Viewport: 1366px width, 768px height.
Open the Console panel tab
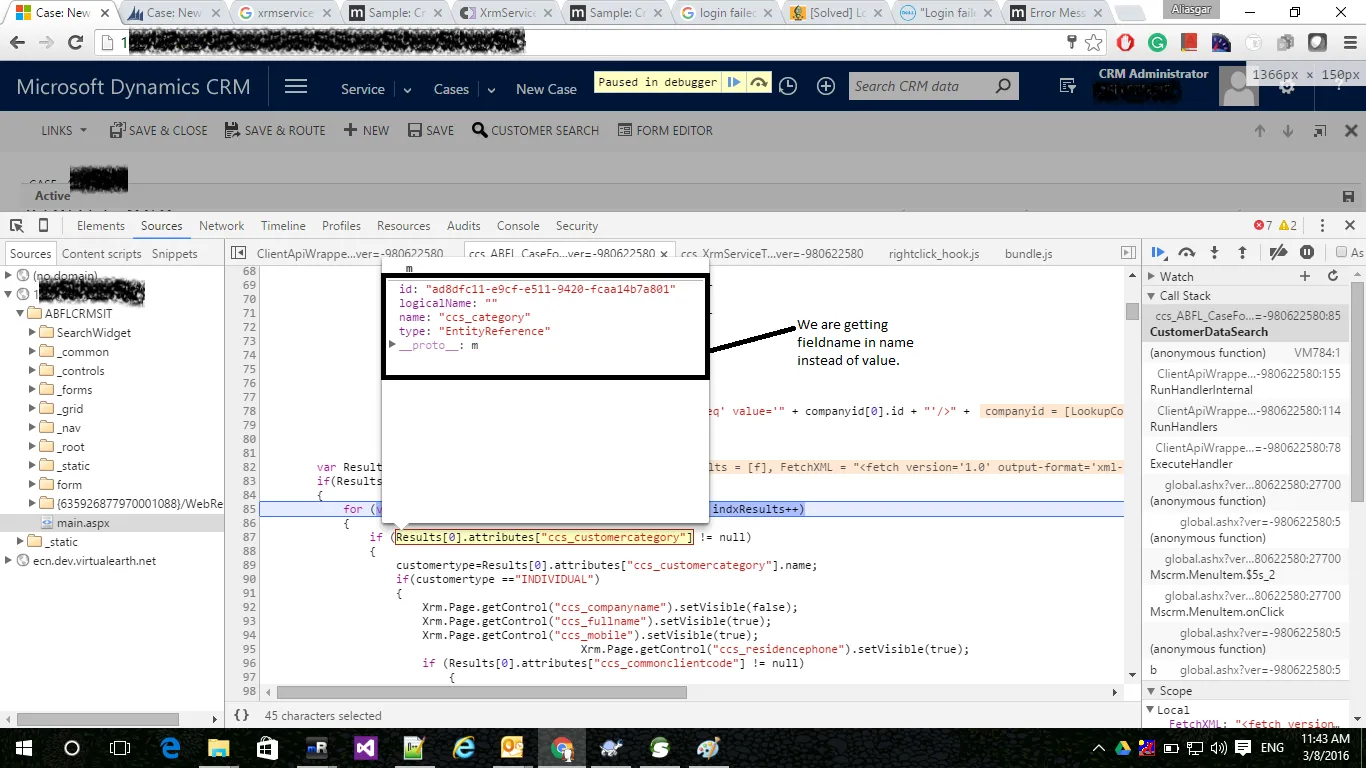[518, 226]
